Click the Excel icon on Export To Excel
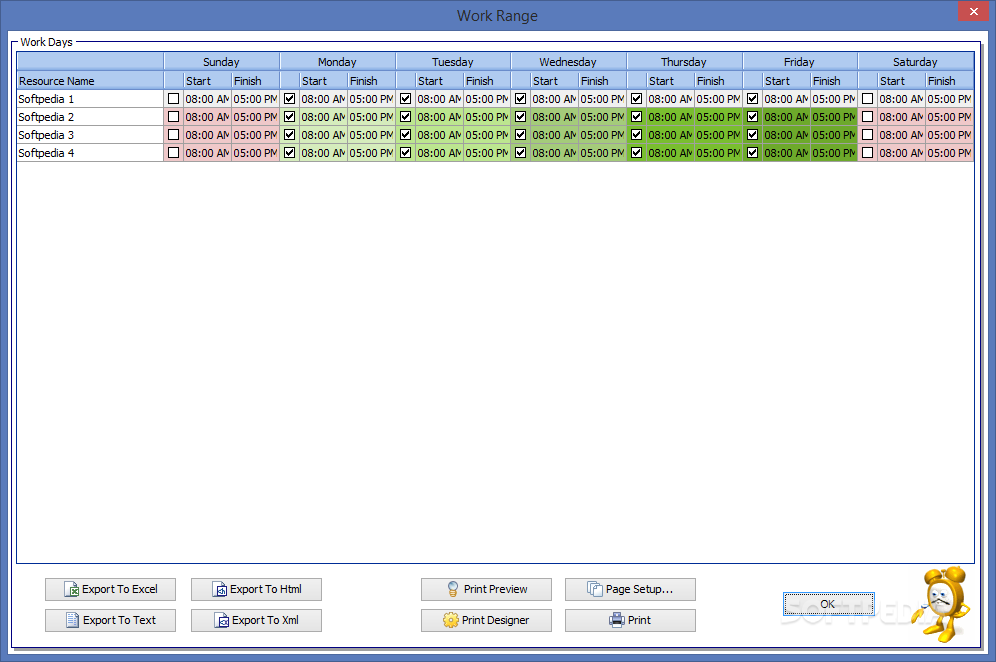Image resolution: width=996 pixels, height=662 pixels. [x=72, y=590]
